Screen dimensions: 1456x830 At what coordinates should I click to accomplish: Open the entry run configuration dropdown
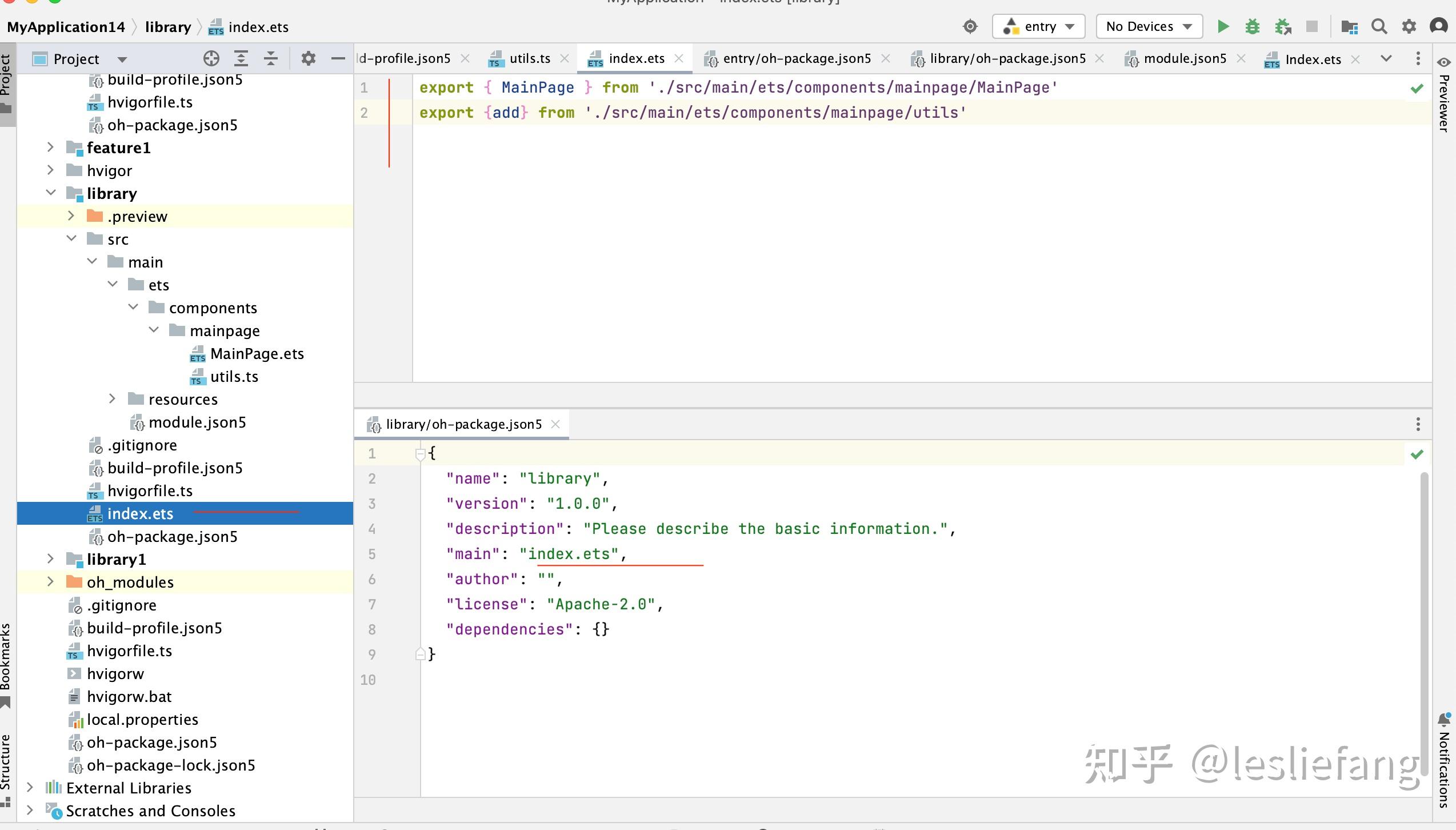[x=1038, y=27]
